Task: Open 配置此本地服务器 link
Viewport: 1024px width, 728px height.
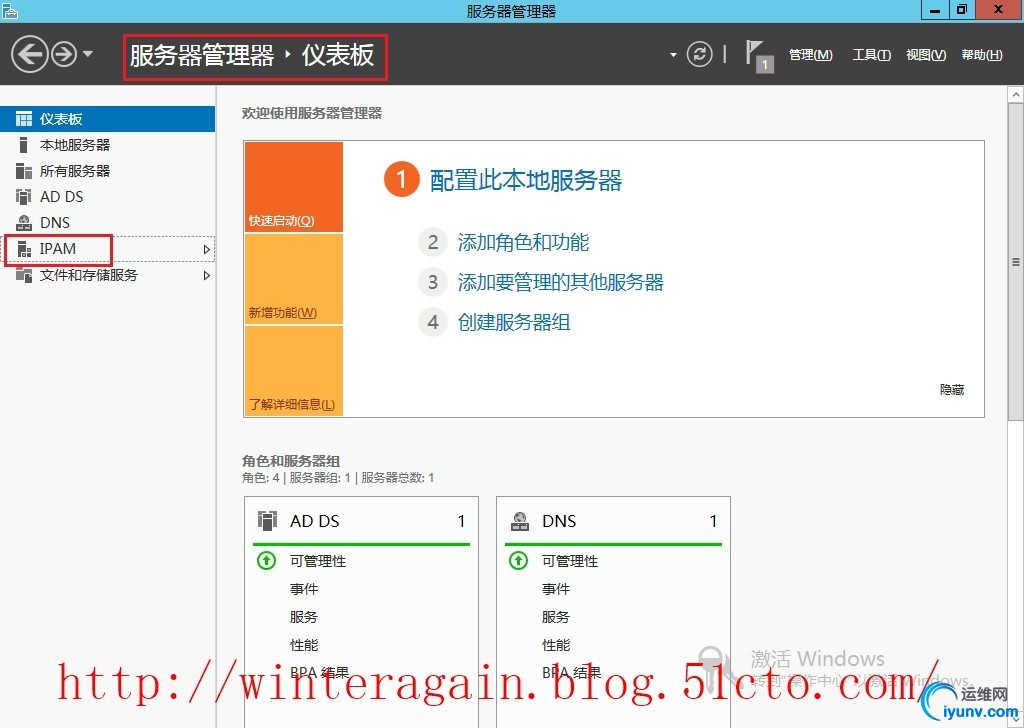Action: click(x=526, y=180)
